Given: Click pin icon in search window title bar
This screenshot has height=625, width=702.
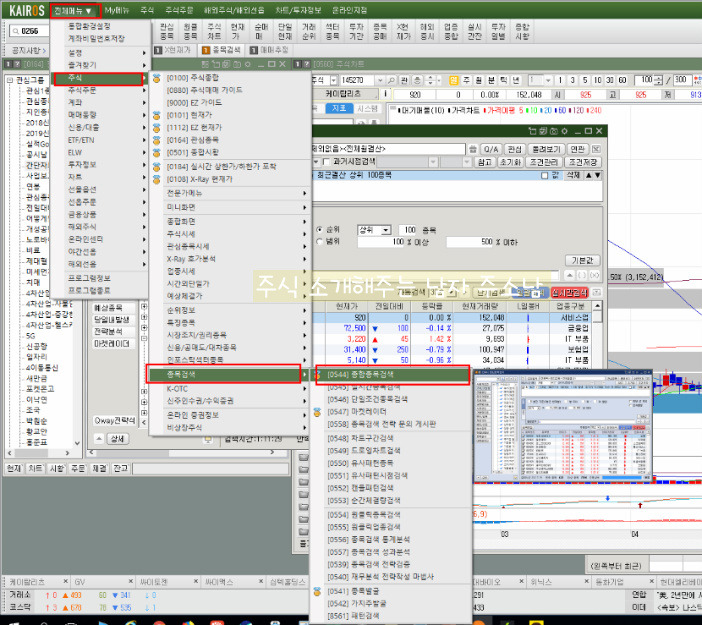Looking at the screenshot, I should 532,131.
